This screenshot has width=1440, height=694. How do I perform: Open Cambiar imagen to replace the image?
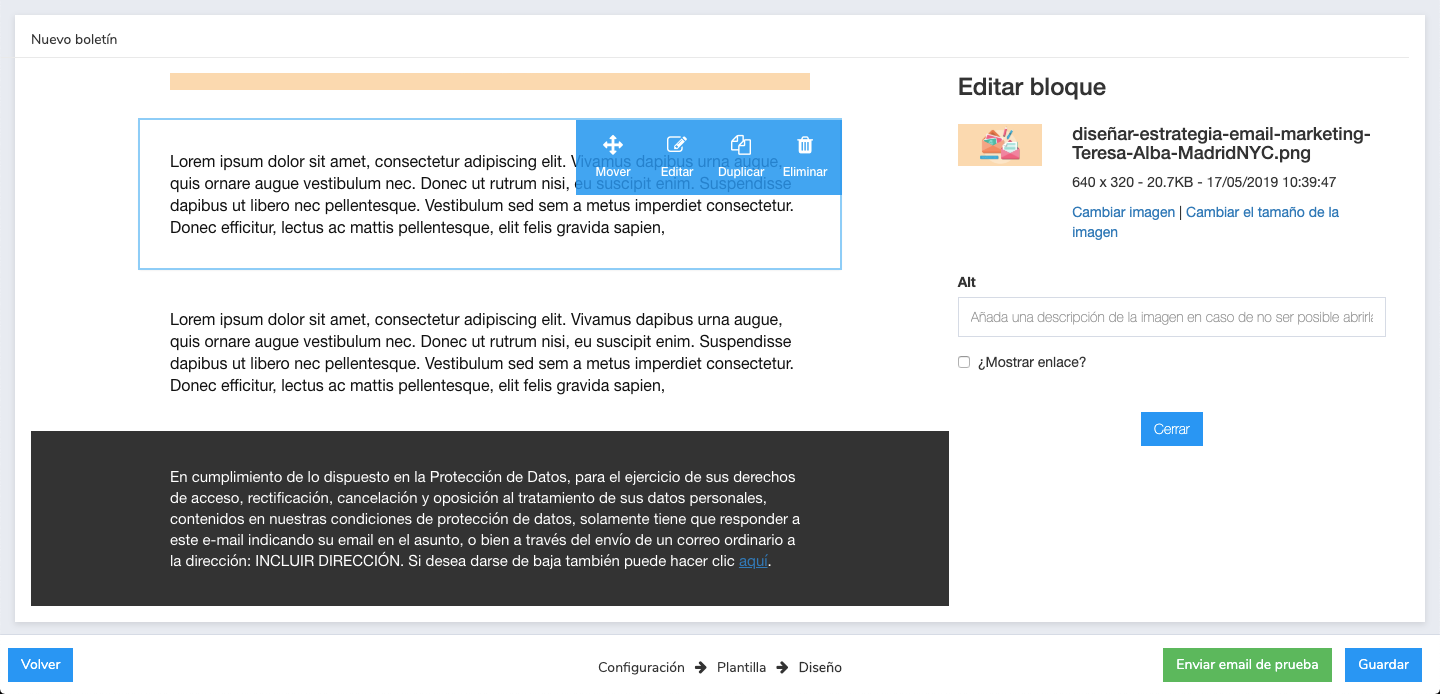click(1121, 212)
